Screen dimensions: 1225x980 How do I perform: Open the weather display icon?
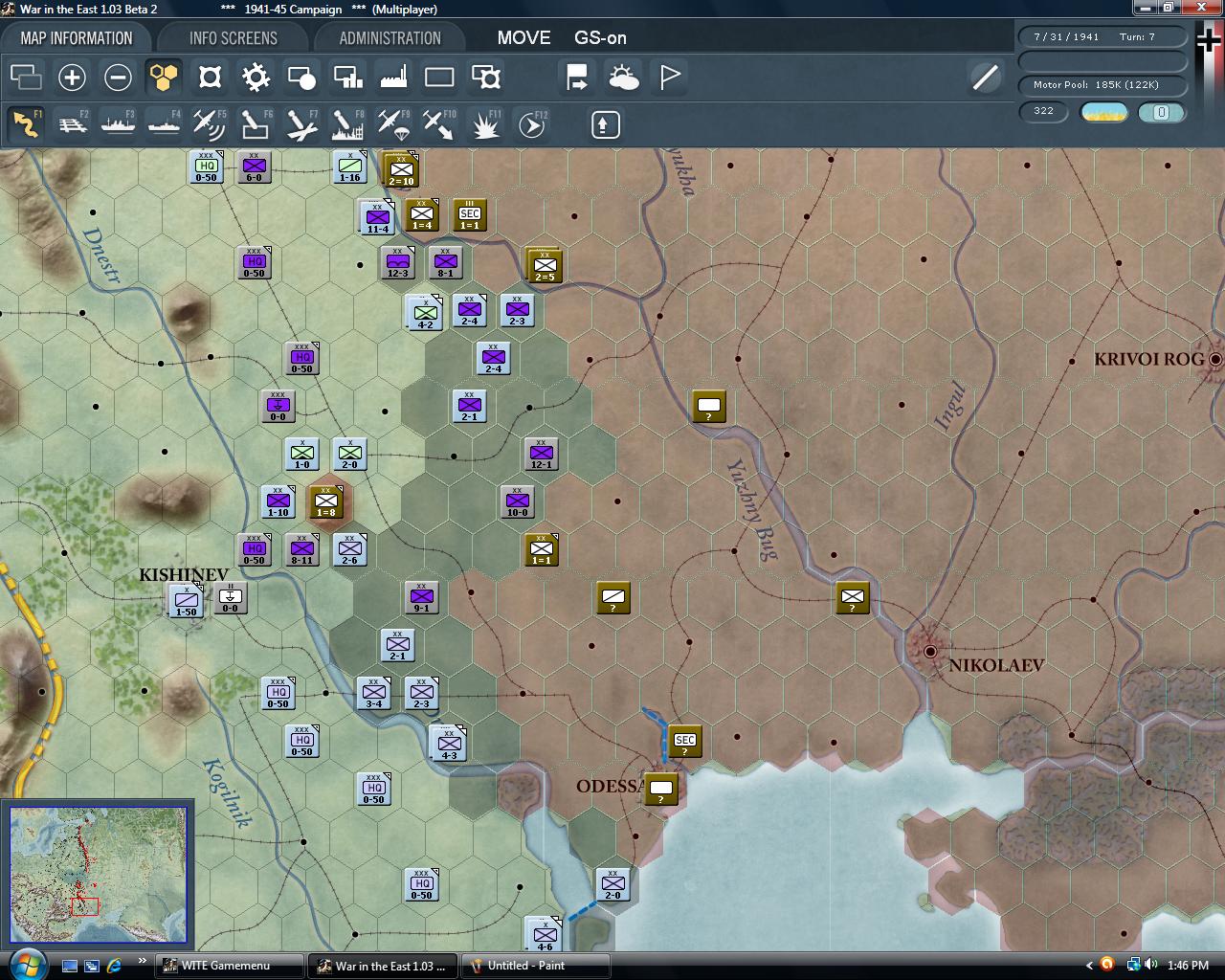(624, 77)
